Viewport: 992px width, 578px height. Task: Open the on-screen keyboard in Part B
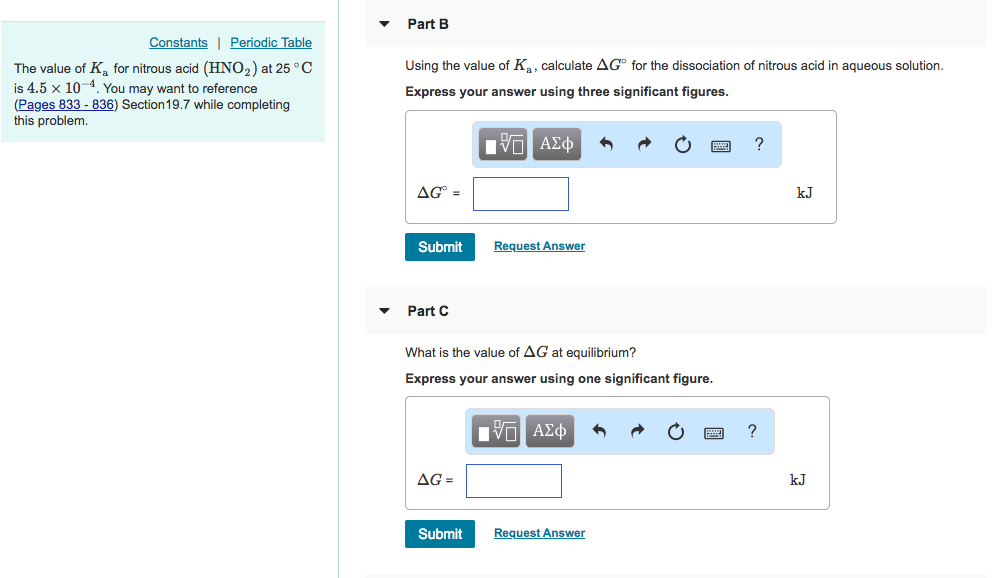(x=722, y=144)
